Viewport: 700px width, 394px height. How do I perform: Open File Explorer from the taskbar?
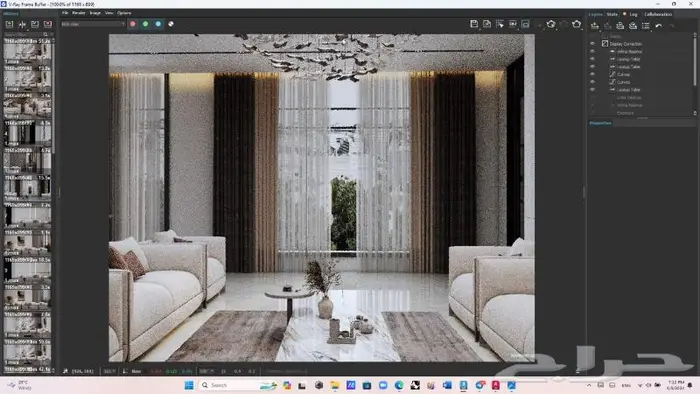(335, 385)
